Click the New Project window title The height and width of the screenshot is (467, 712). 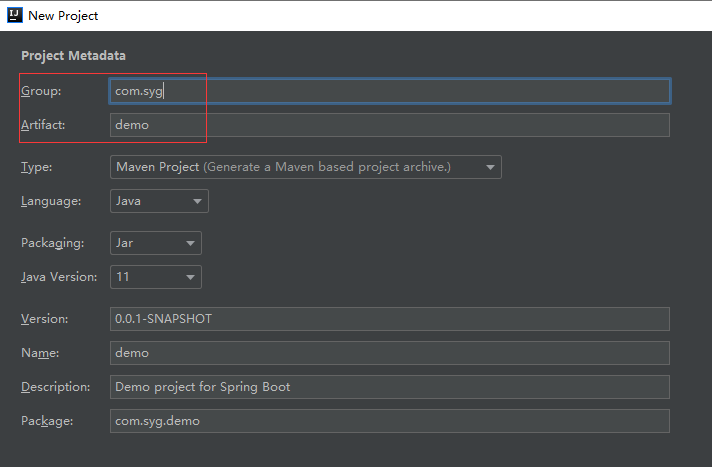(63, 15)
